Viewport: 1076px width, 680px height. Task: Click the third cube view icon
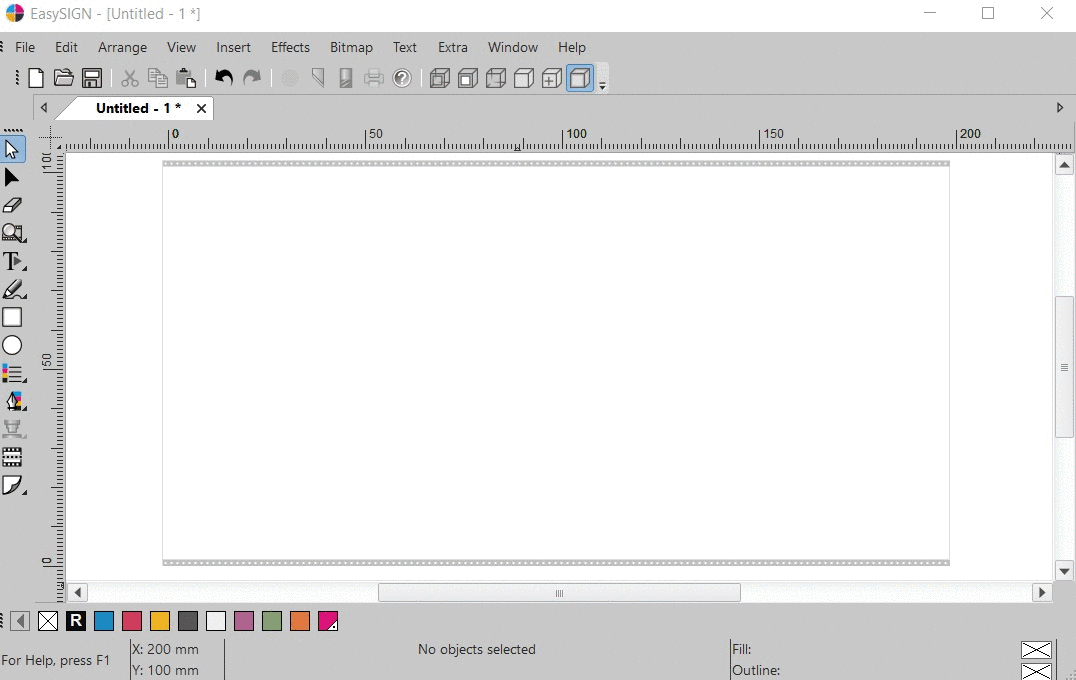(495, 78)
